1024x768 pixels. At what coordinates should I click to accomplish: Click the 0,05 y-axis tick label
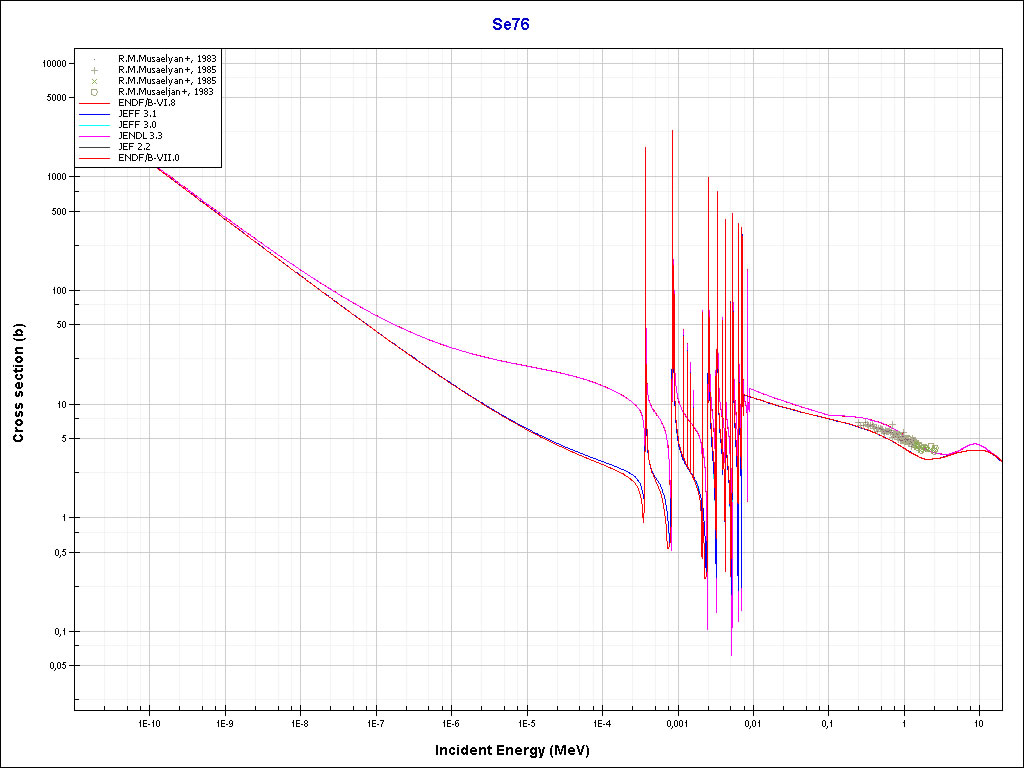(x=56, y=666)
